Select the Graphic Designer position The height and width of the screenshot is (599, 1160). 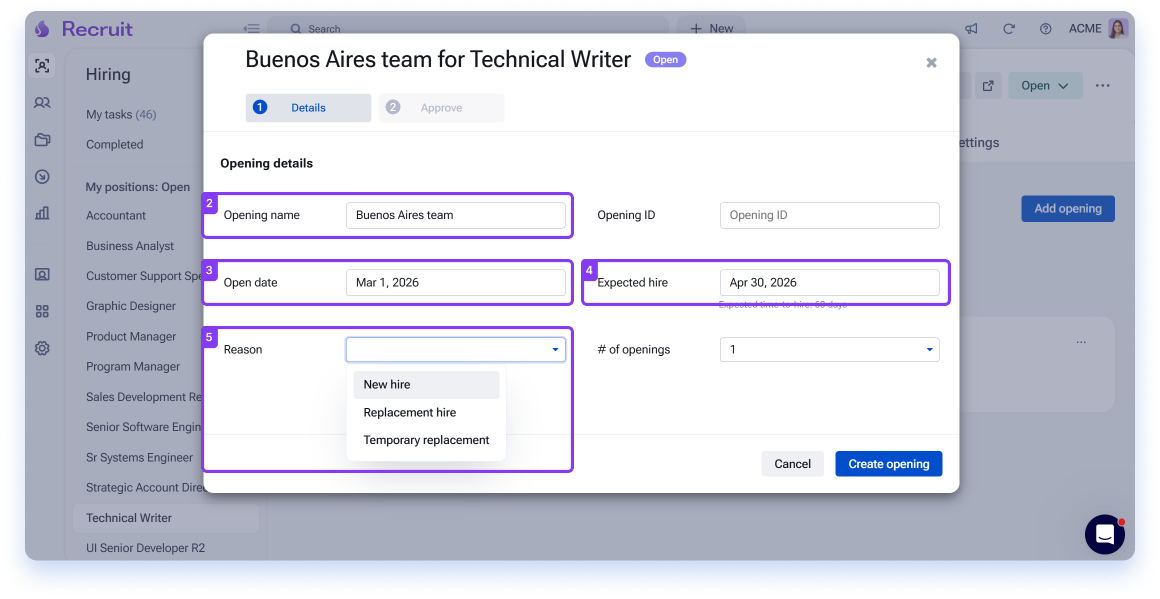coord(131,306)
